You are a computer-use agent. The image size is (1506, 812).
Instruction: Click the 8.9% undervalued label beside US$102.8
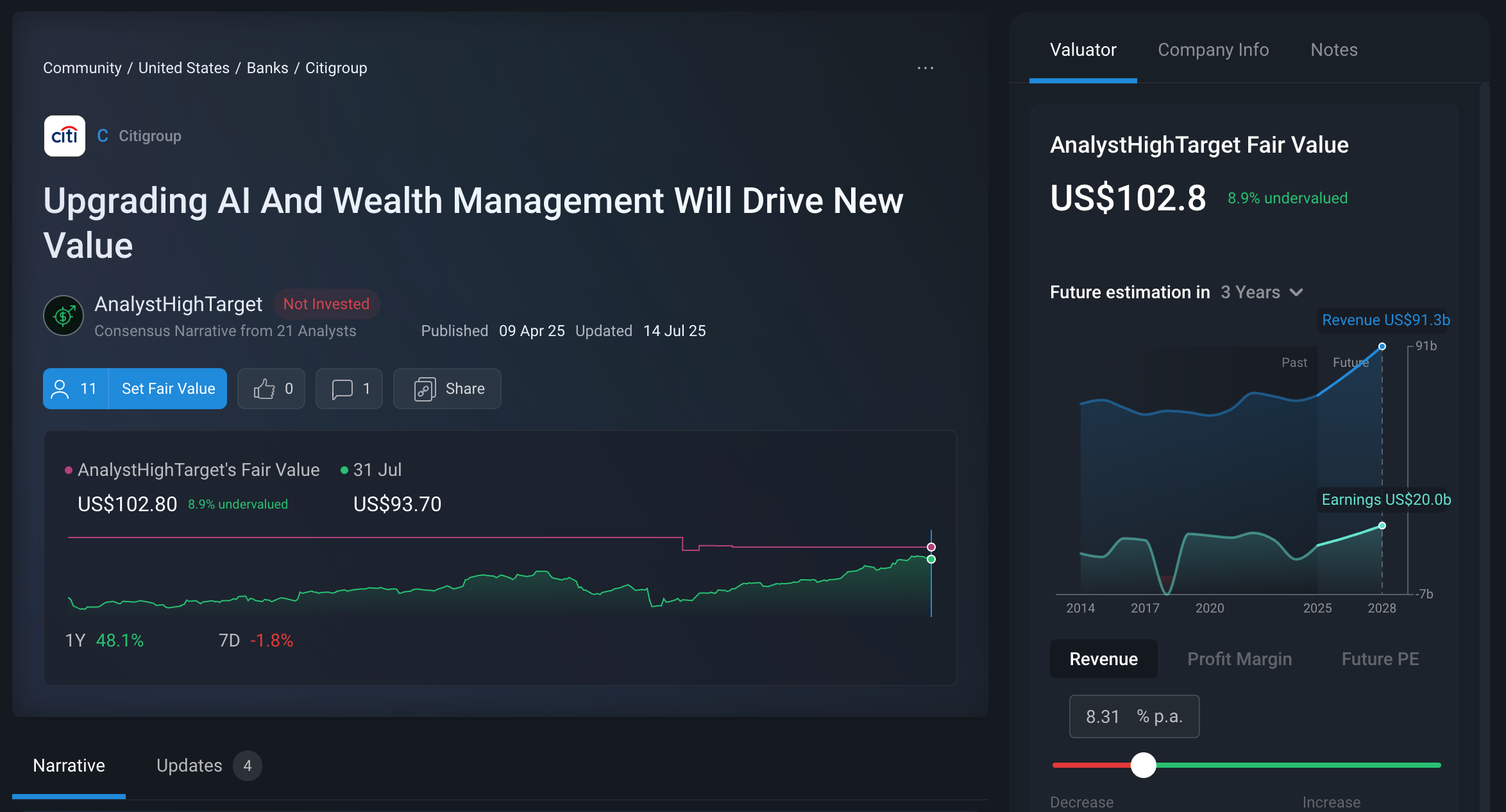coord(1287,198)
